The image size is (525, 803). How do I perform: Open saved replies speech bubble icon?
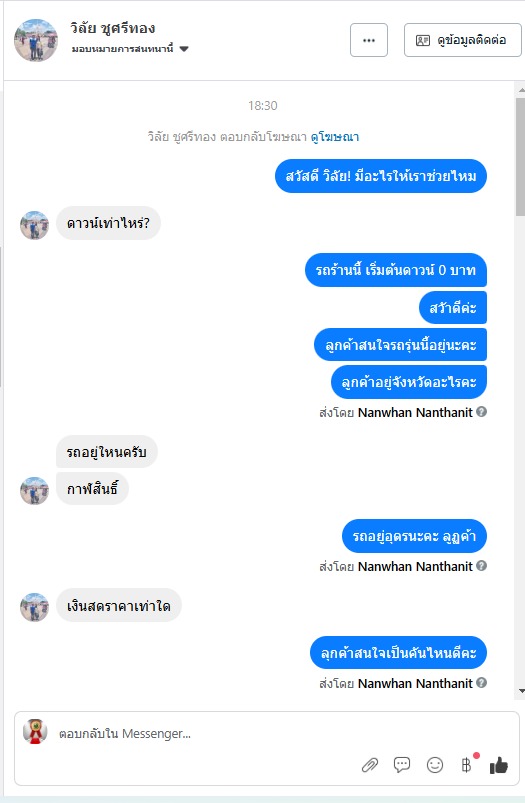pyautogui.click(x=402, y=765)
